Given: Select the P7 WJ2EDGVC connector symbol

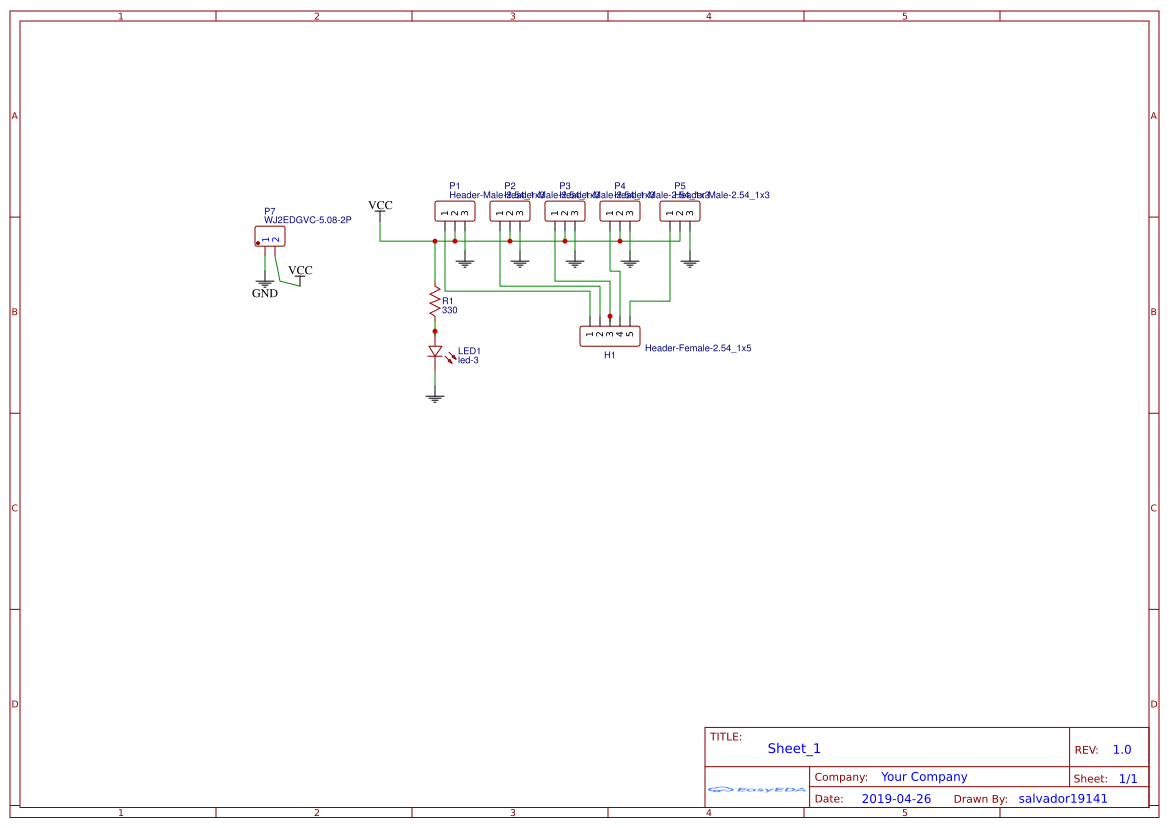Looking at the screenshot, I should pos(270,237).
